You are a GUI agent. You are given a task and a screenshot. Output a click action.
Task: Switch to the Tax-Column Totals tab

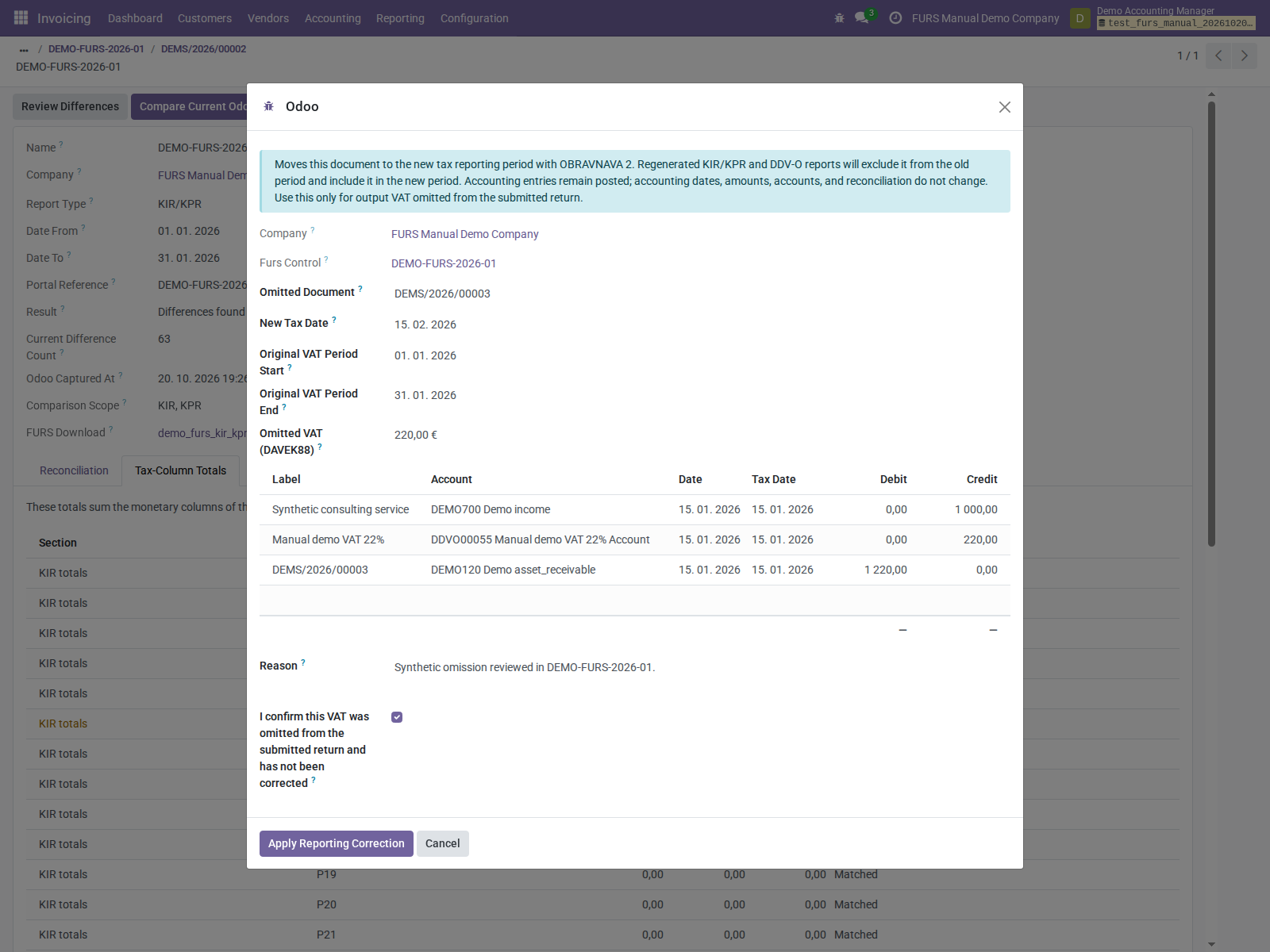click(181, 470)
